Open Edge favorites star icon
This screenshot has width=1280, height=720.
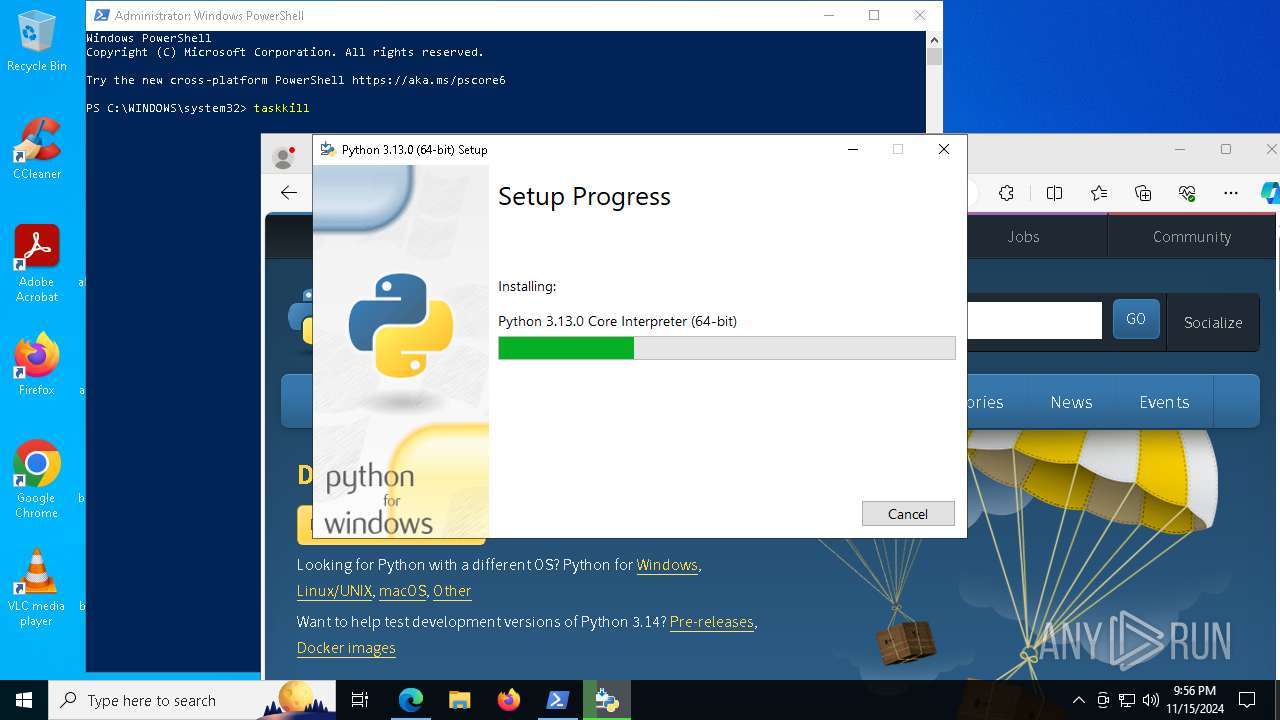1099,193
